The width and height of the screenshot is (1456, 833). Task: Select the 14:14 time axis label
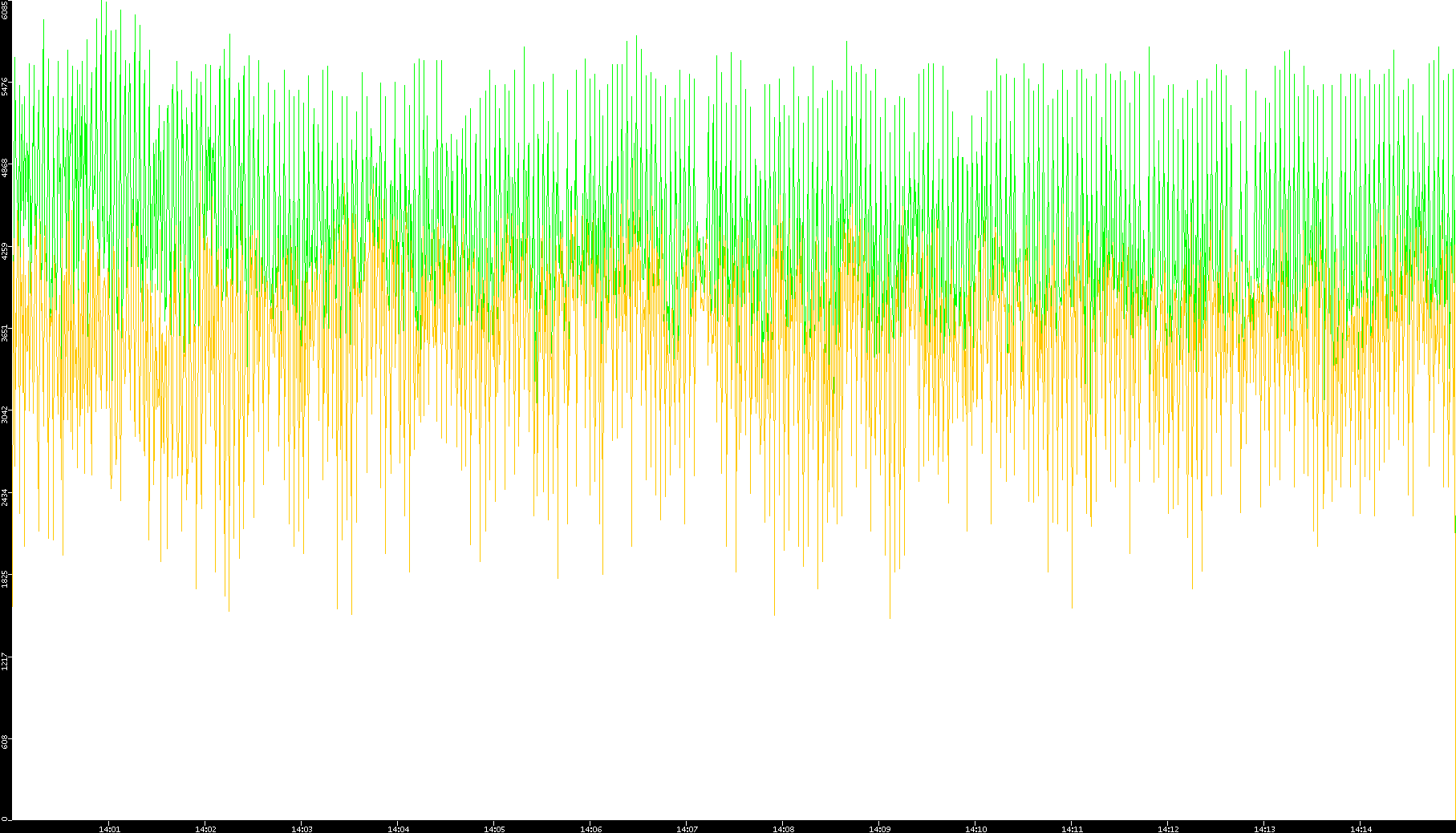pyautogui.click(x=1361, y=829)
